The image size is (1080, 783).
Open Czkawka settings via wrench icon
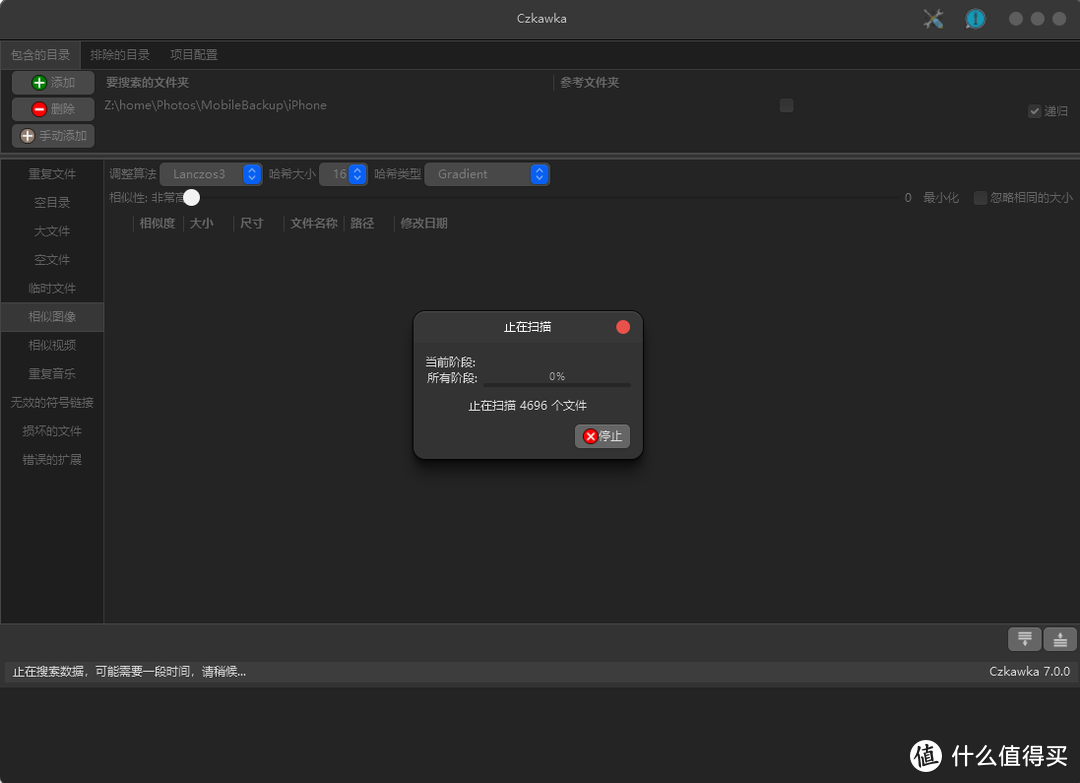[x=933, y=18]
